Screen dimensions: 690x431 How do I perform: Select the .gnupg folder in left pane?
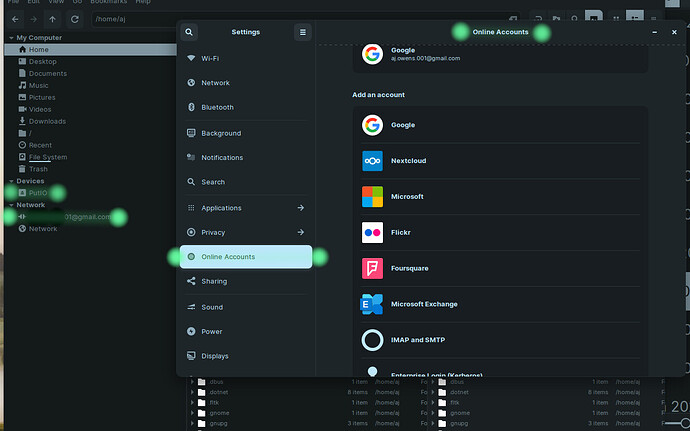(216, 424)
